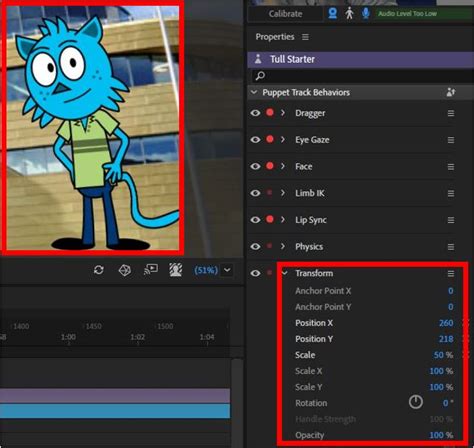
Task: Toggle body tracker figure icon
Action: pyautogui.click(x=349, y=13)
